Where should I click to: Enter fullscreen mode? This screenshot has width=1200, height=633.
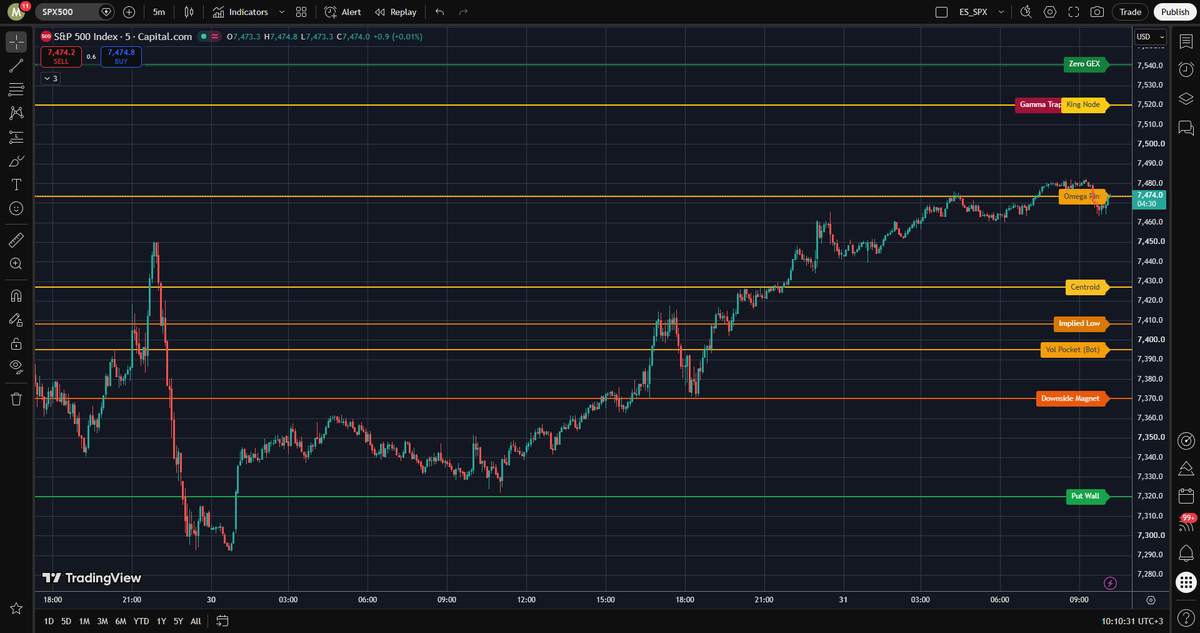(x=1074, y=12)
